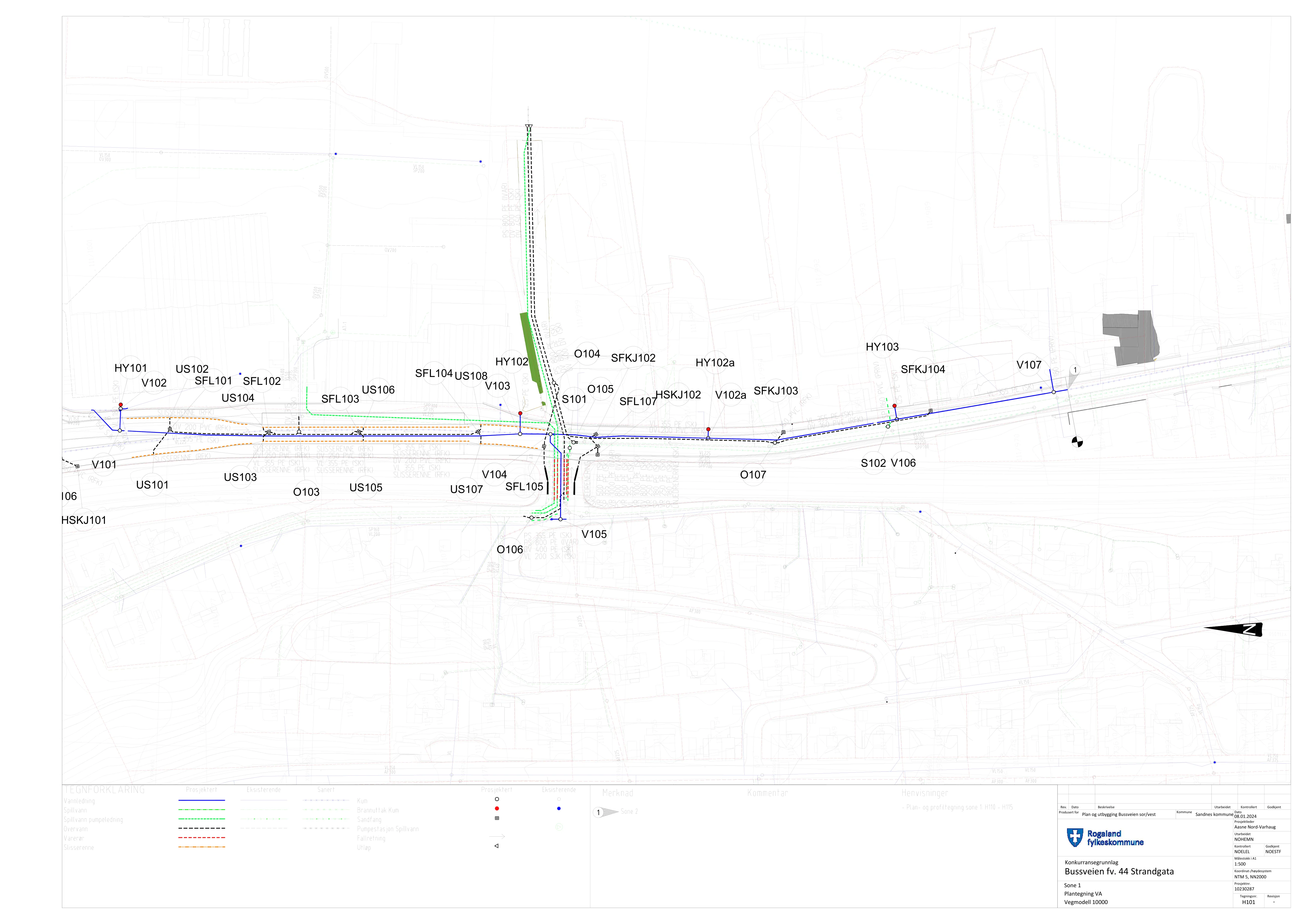Click the grey shaded building on the map
The image size is (1307, 924).
pyautogui.click(x=1131, y=338)
